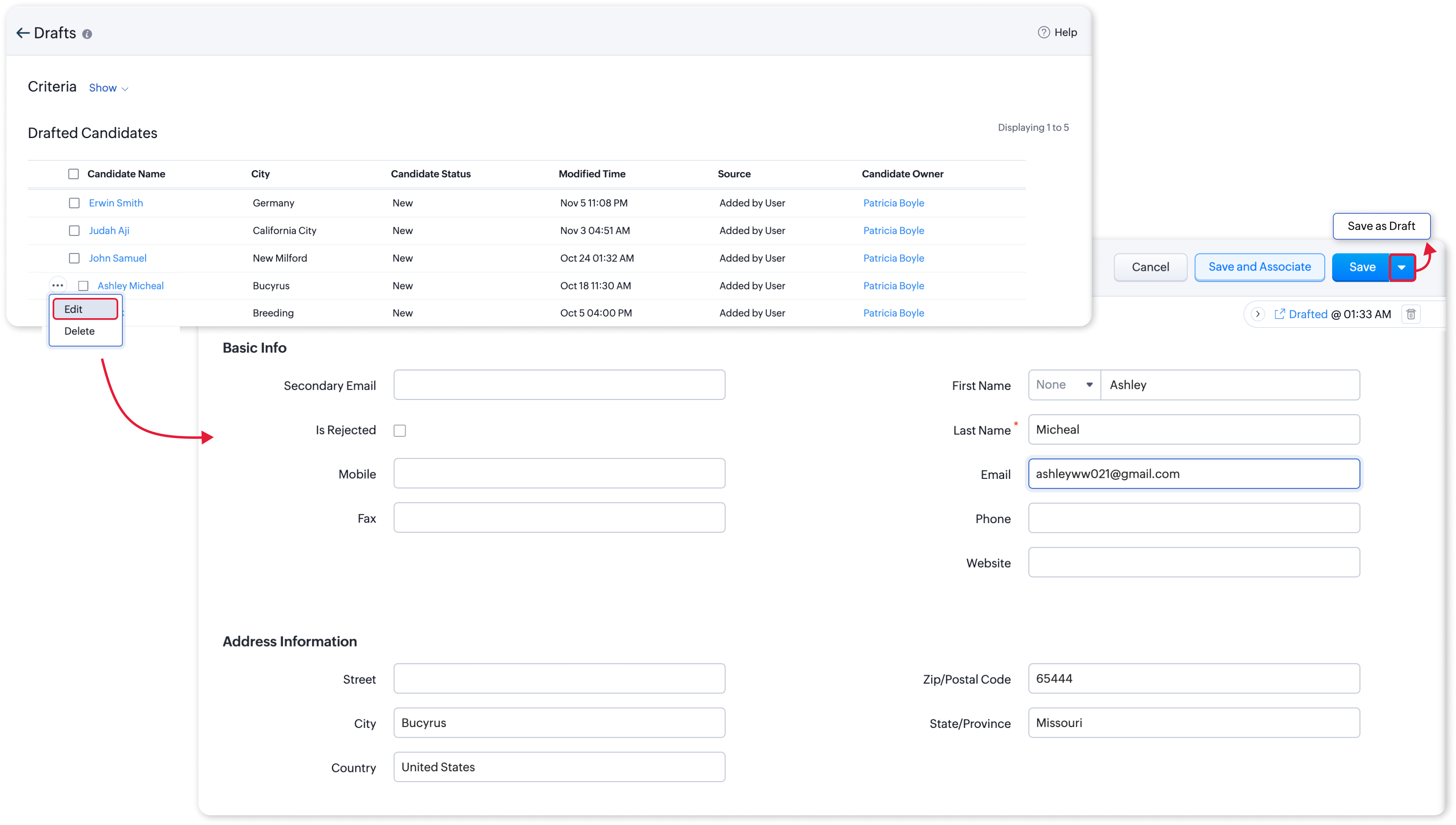The width and height of the screenshot is (1456, 825).
Task: Click into the Secondary Email field
Action: (559, 385)
